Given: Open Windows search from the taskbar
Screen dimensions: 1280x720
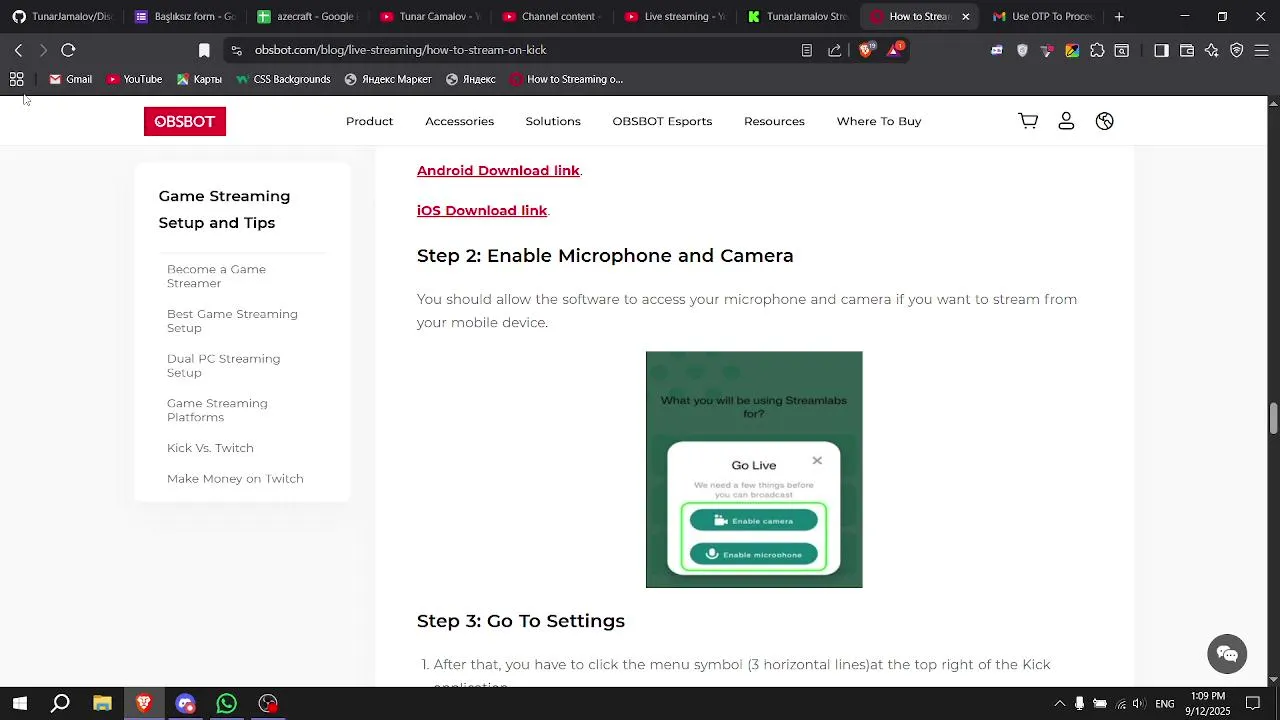Looking at the screenshot, I should pos(61,704).
